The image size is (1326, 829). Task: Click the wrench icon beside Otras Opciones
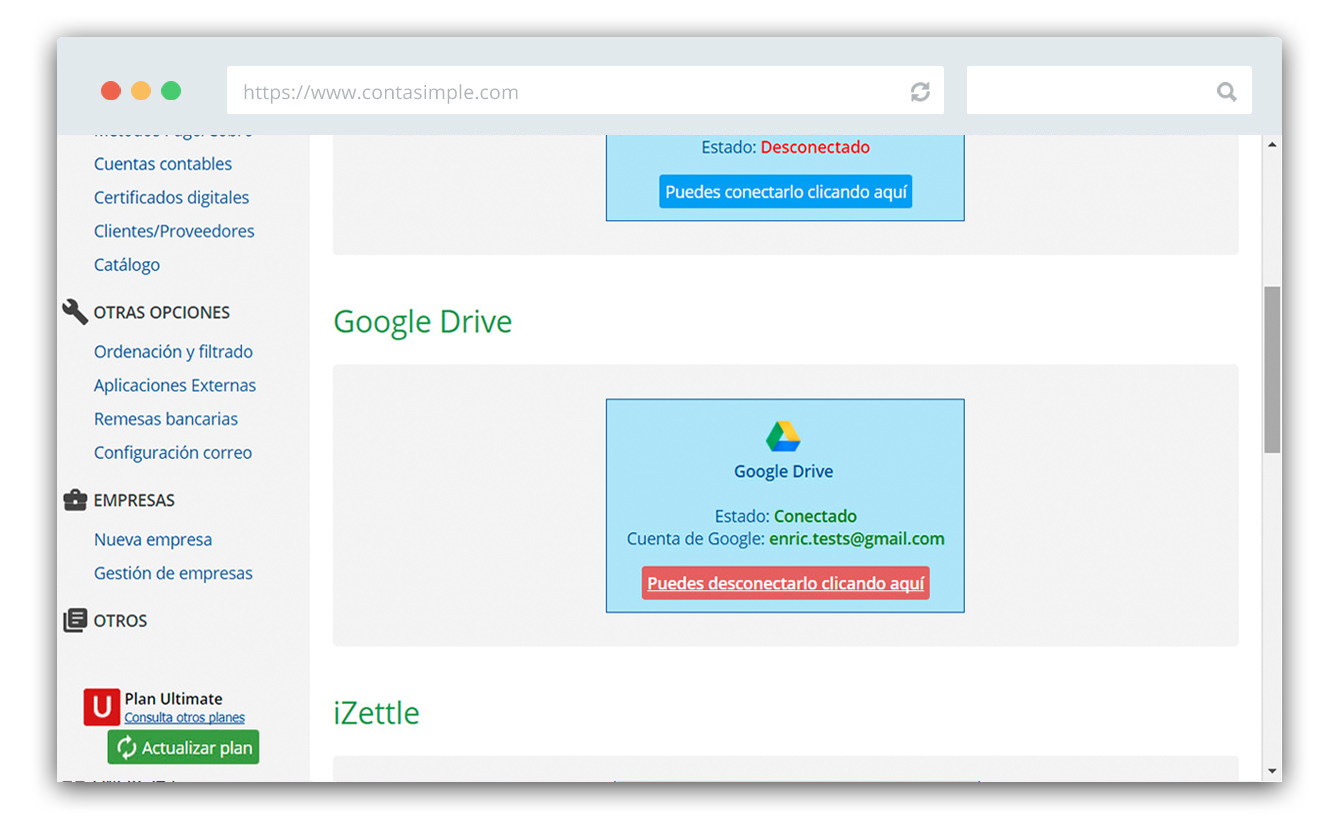click(75, 312)
